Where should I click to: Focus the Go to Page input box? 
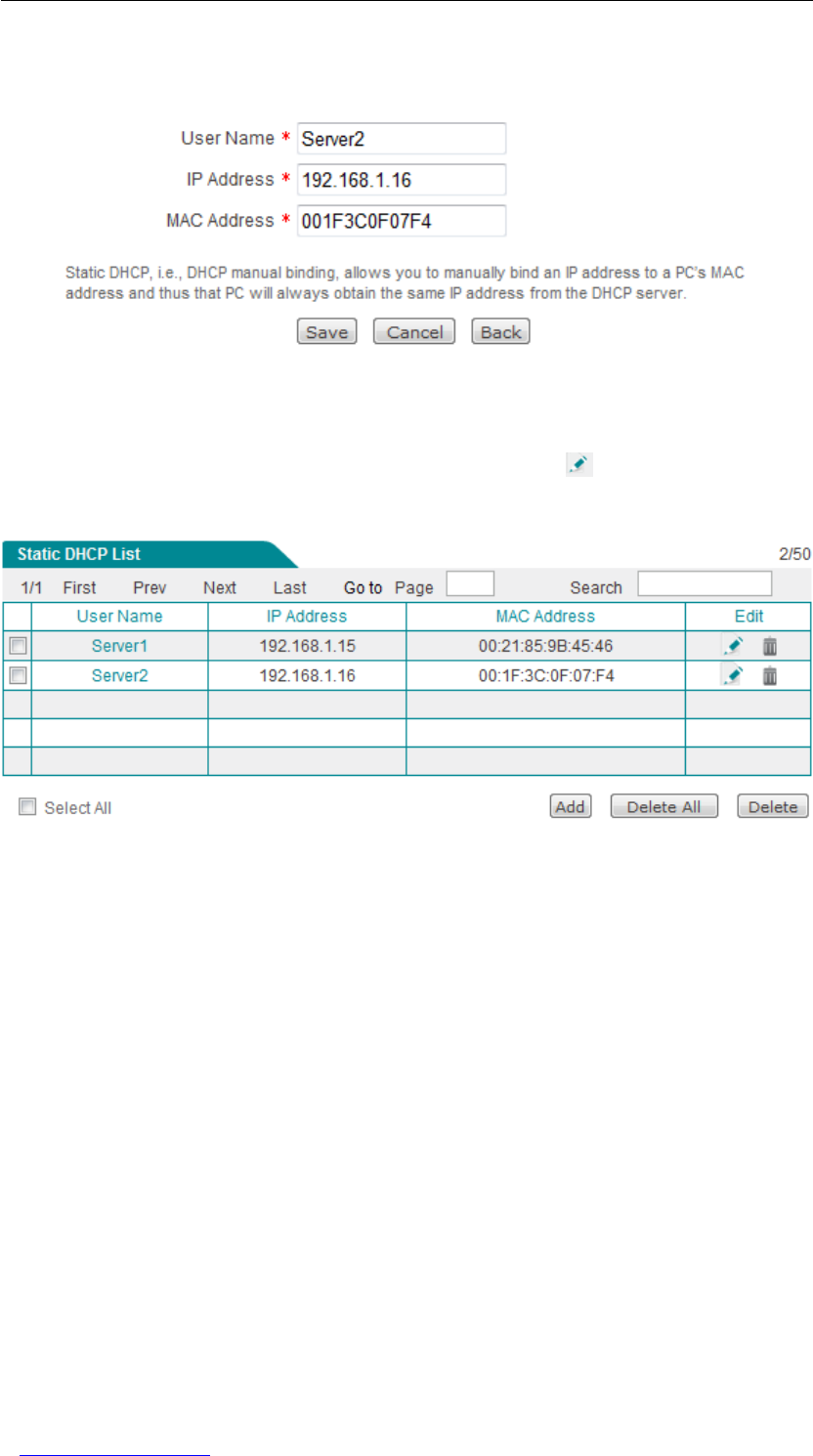click(x=470, y=584)
